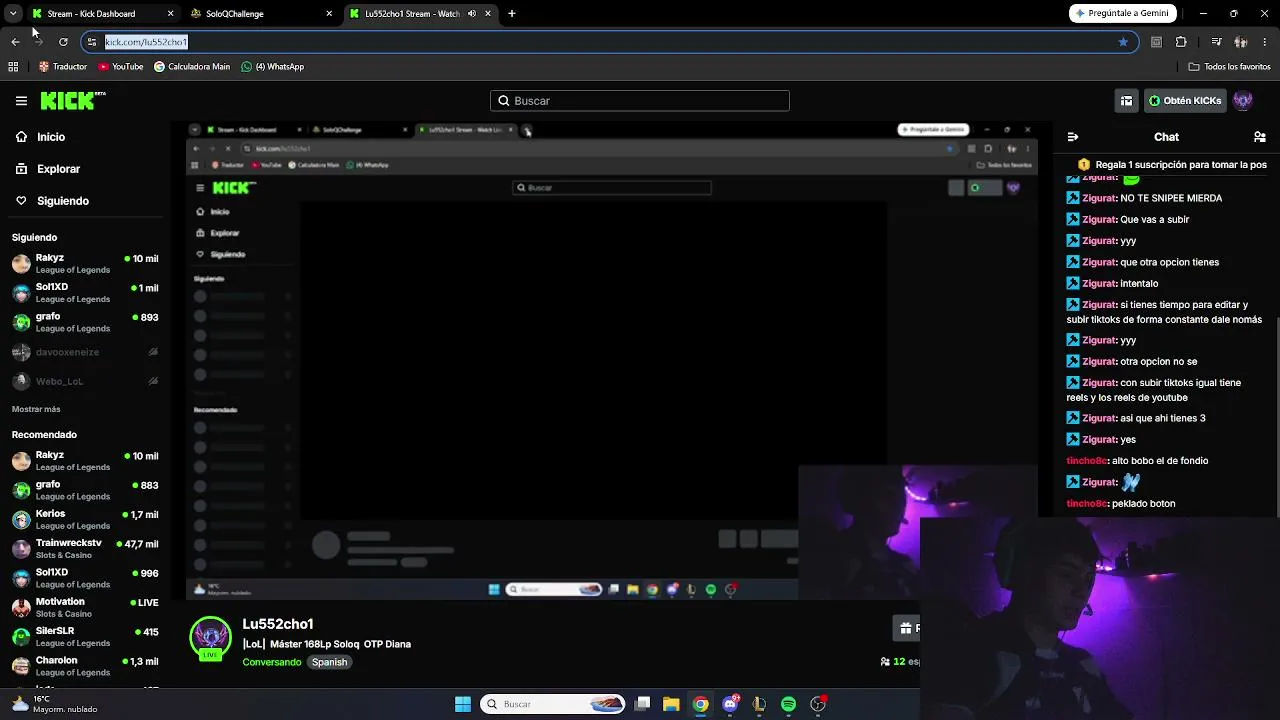Open the Calculadora Main bookmark

[191, 67]
